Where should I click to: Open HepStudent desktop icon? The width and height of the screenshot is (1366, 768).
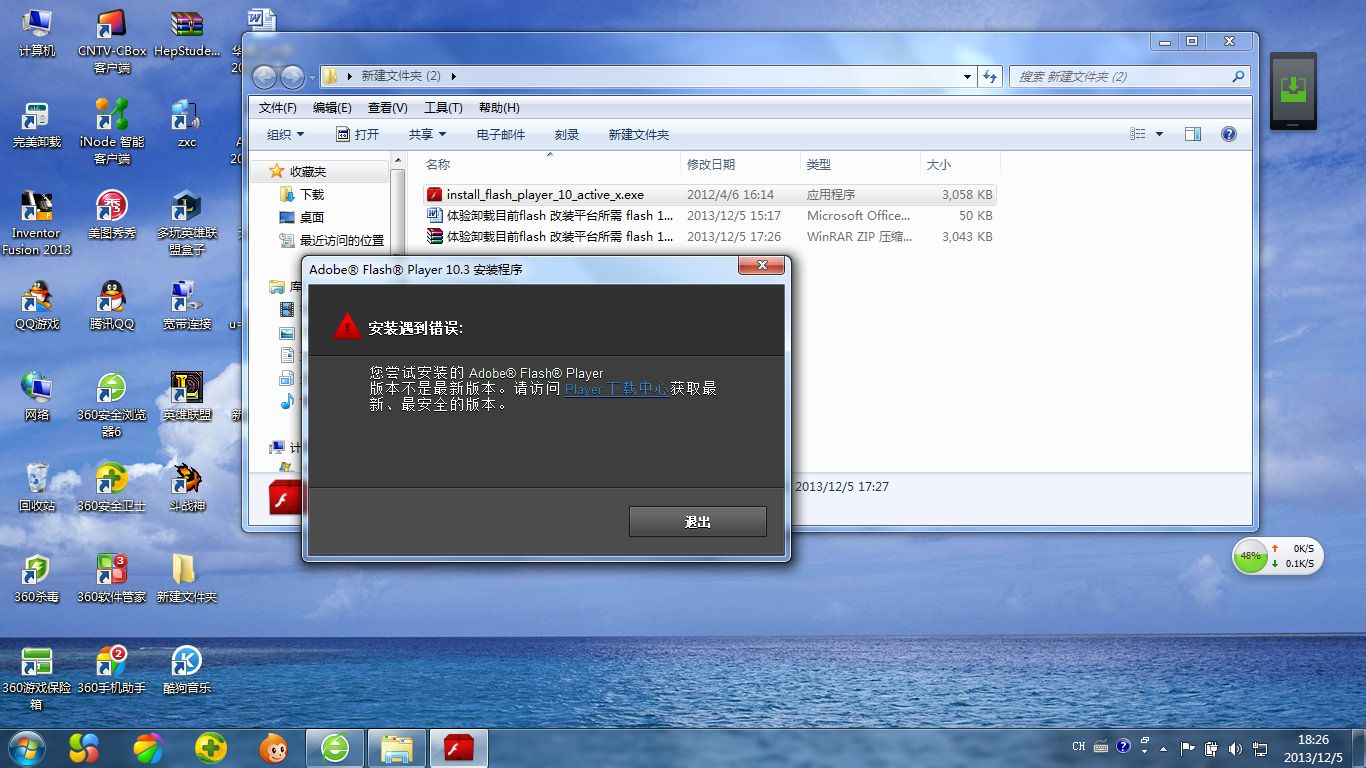coord(187,33)
